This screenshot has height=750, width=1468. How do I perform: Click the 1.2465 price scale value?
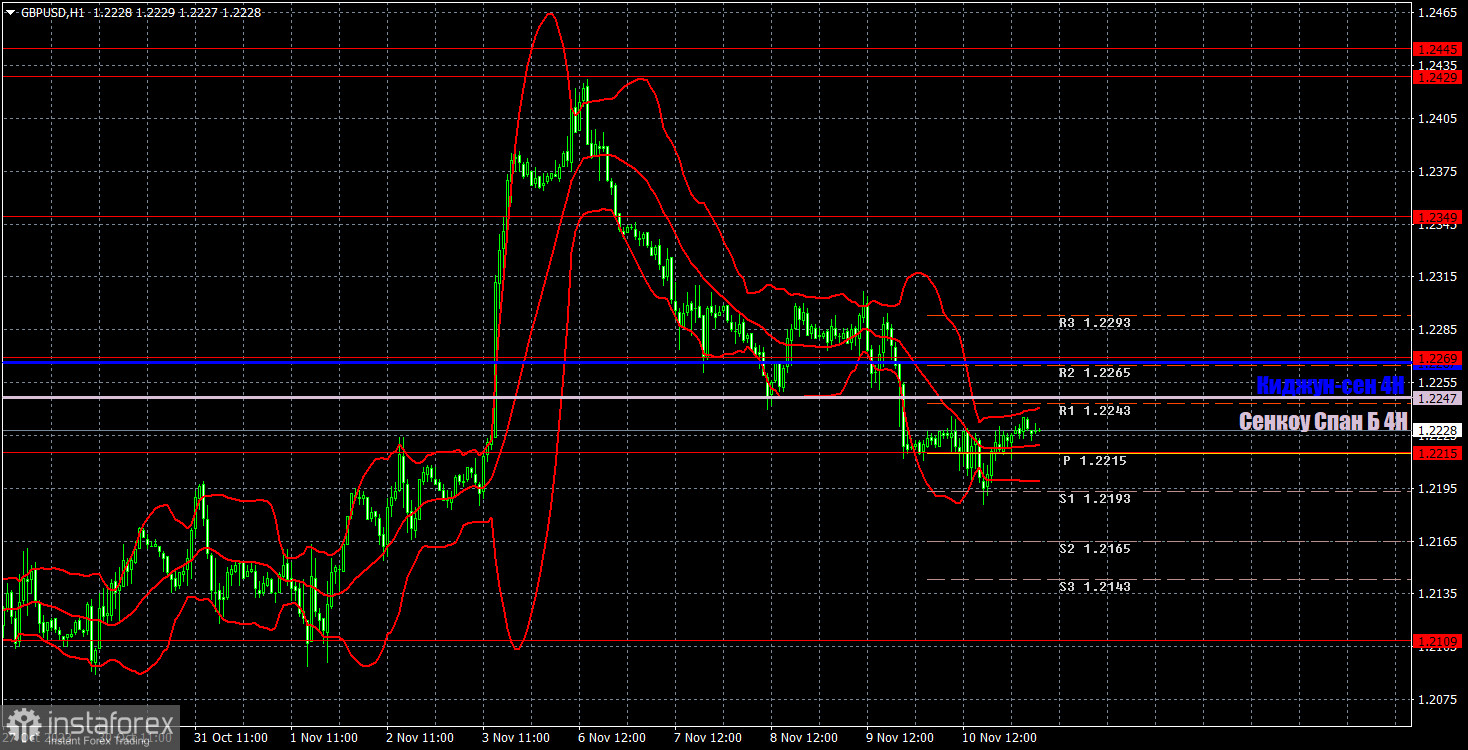(1438, 13)
